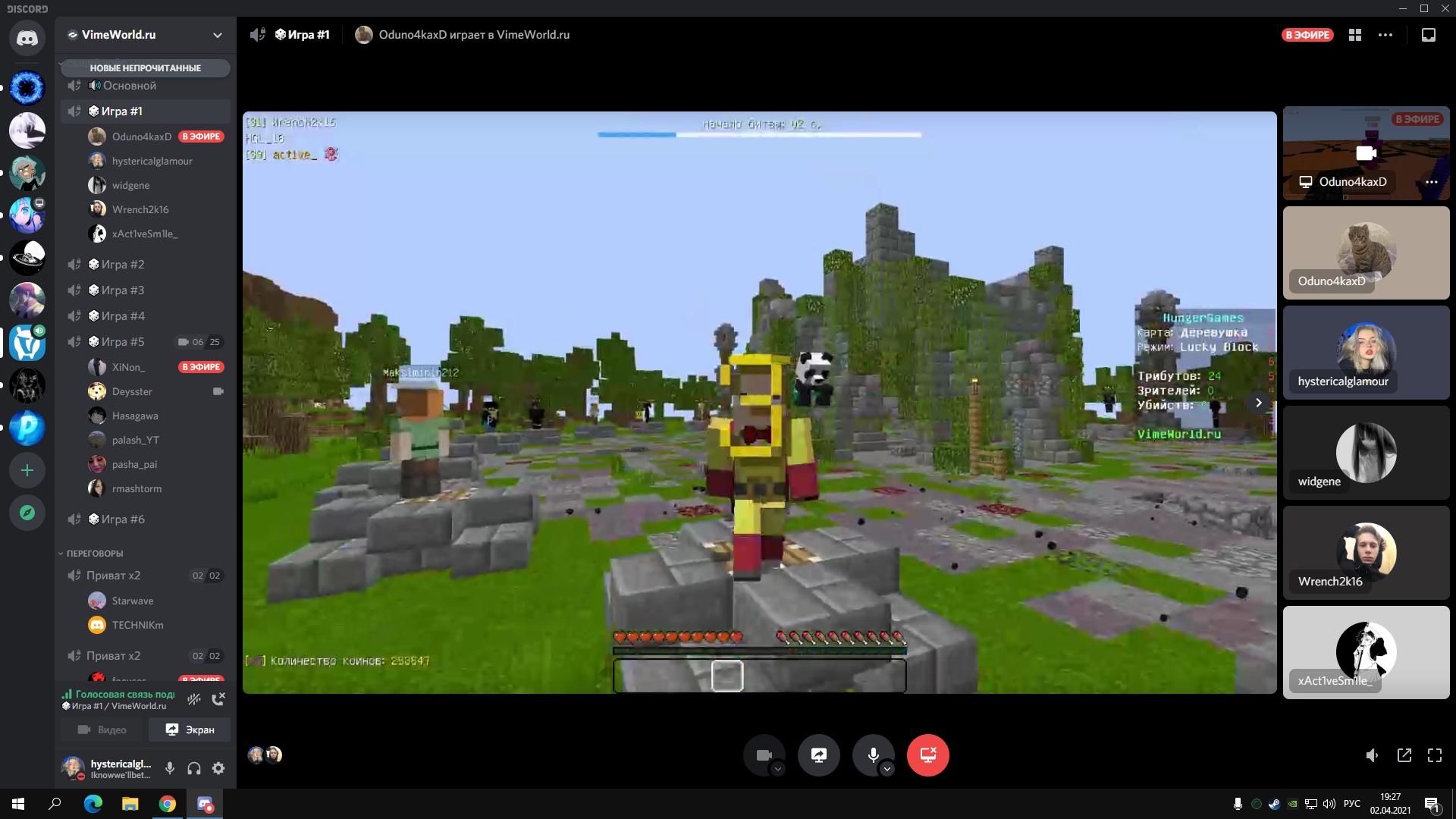Select Oduno4kaxD stream thumbnail
This screenshot has height=819, width=1456.
pyautogui.click(x=1366, y=152)
